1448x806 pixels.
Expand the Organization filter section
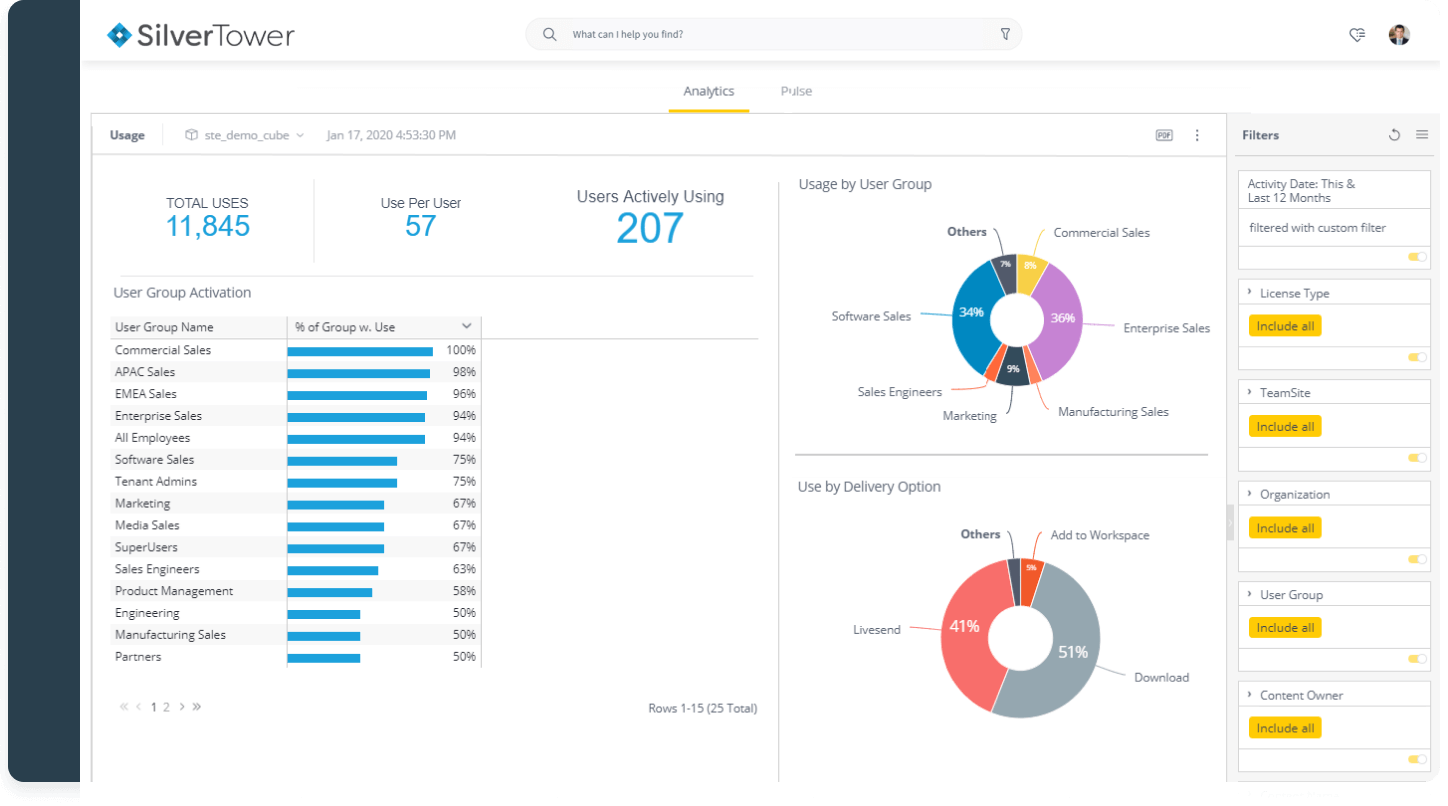pos(1250,494)
